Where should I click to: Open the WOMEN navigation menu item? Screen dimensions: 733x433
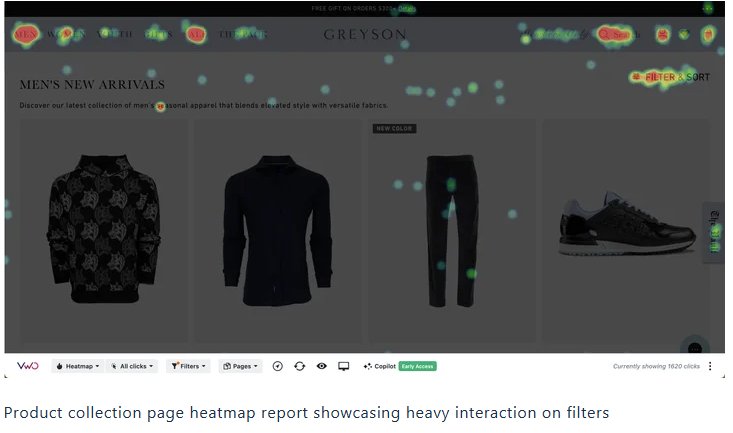pyautogui.click(x=65, y=34)
